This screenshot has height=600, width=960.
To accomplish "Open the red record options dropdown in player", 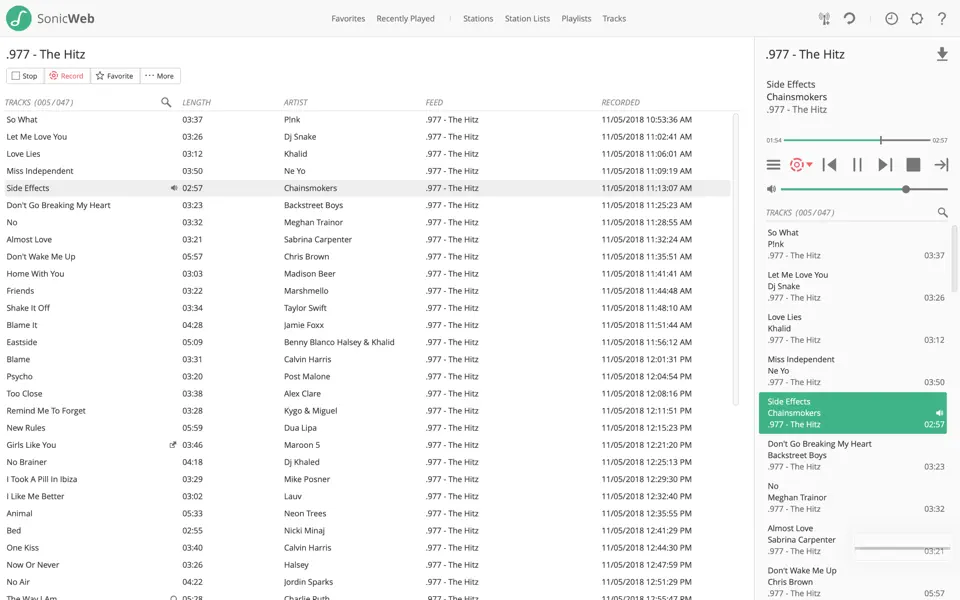I will [x=801, y=165].
